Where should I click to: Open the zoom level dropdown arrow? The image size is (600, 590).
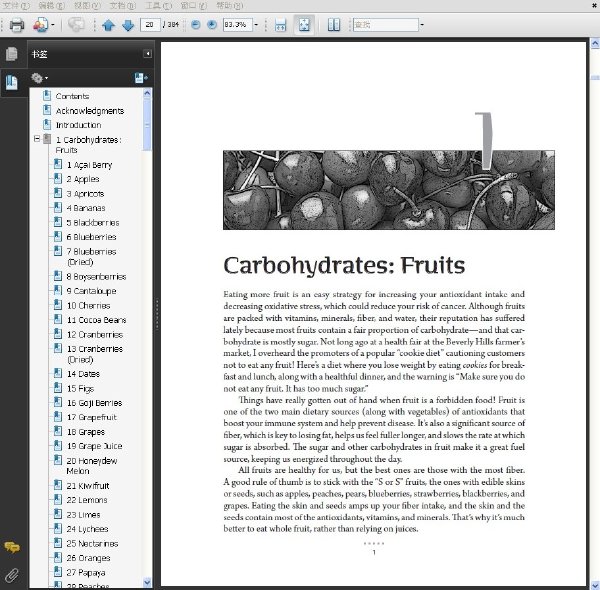pos(256,25)
